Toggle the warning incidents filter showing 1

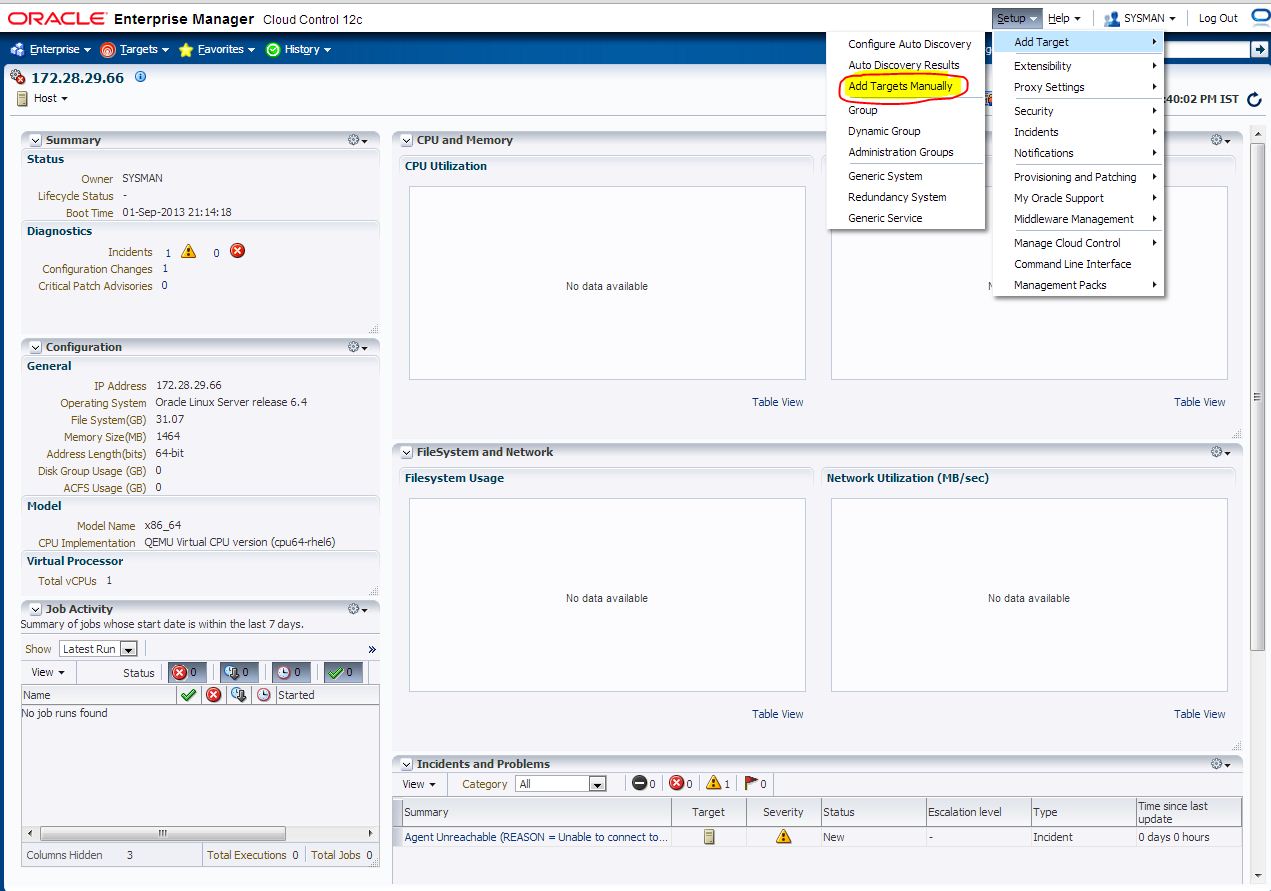pos(718,784)
